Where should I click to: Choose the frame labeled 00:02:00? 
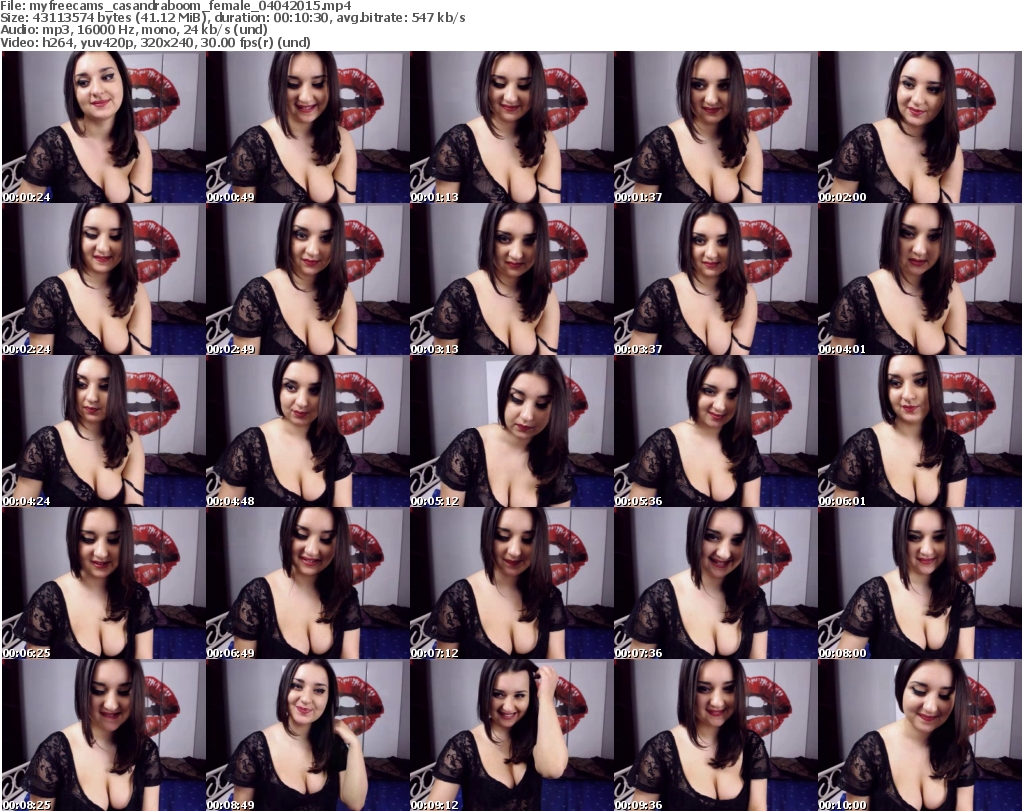[920, 127]
